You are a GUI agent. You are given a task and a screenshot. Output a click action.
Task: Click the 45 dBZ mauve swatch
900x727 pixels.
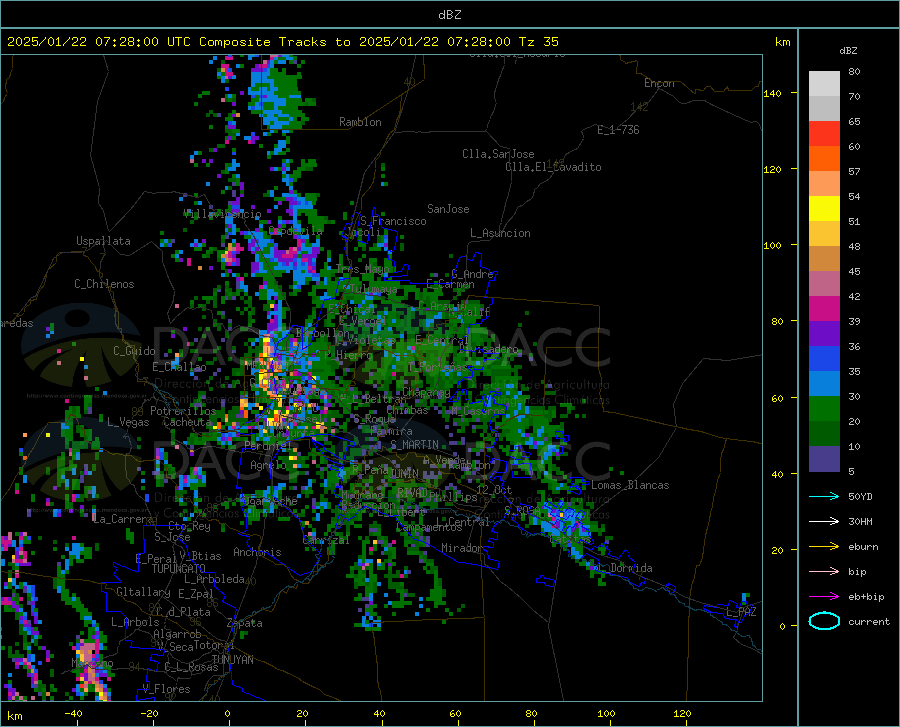coord(824,284)
